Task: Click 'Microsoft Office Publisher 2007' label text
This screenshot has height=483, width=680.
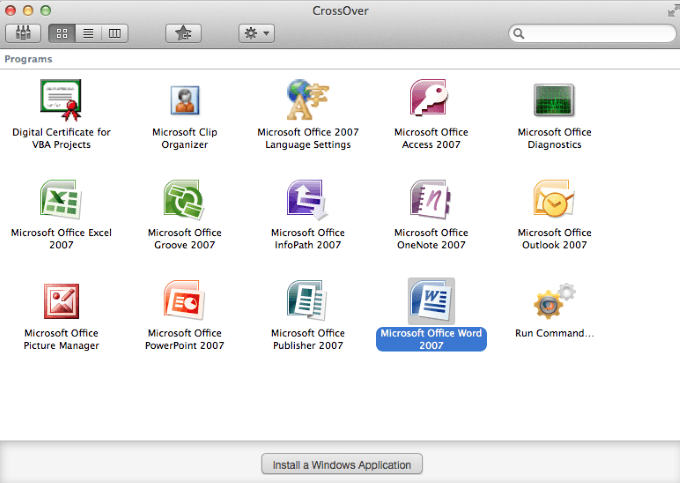Action: point(308,339)
